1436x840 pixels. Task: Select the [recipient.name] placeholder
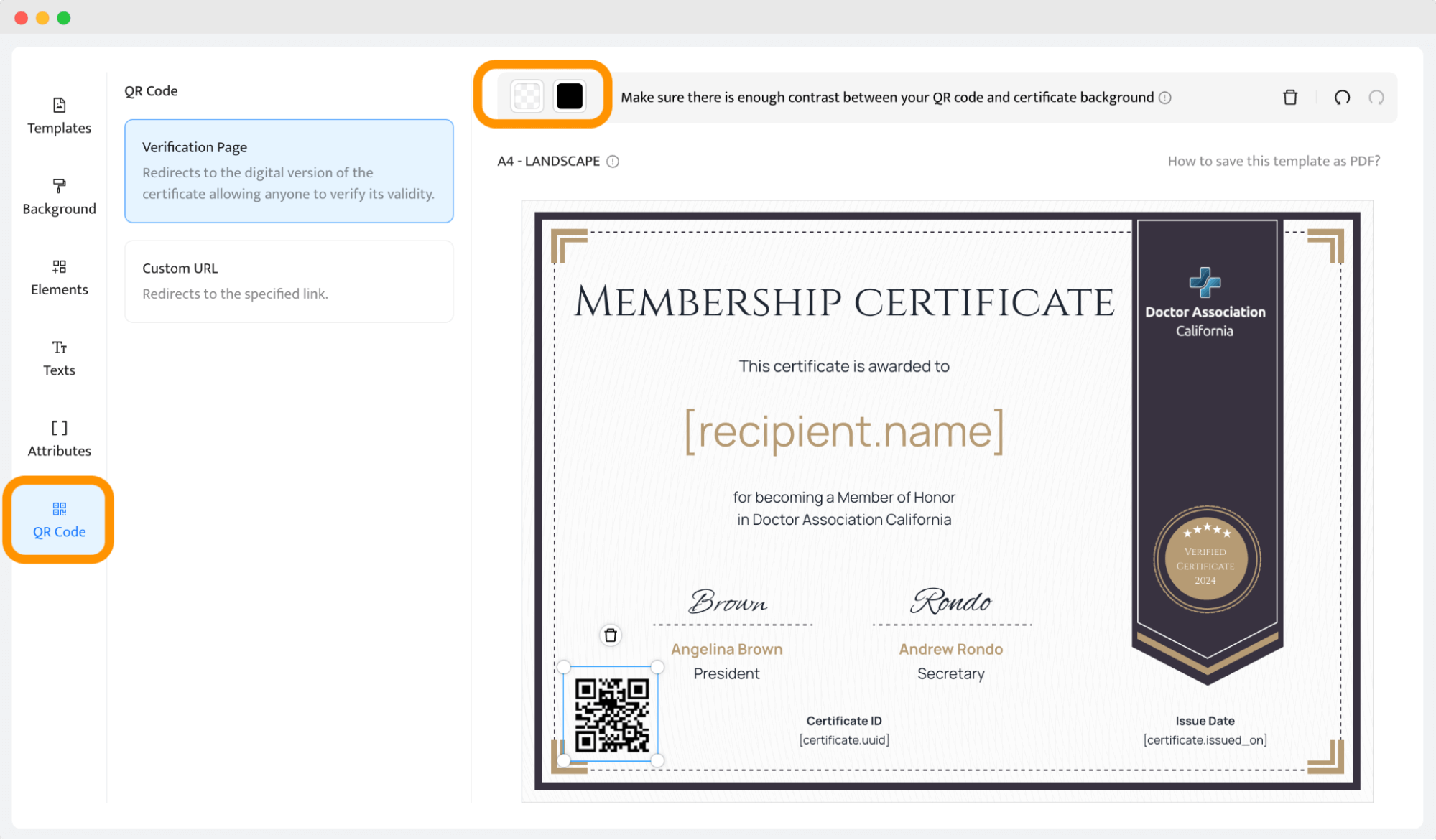pyautogui.click(x=844, y=431)
